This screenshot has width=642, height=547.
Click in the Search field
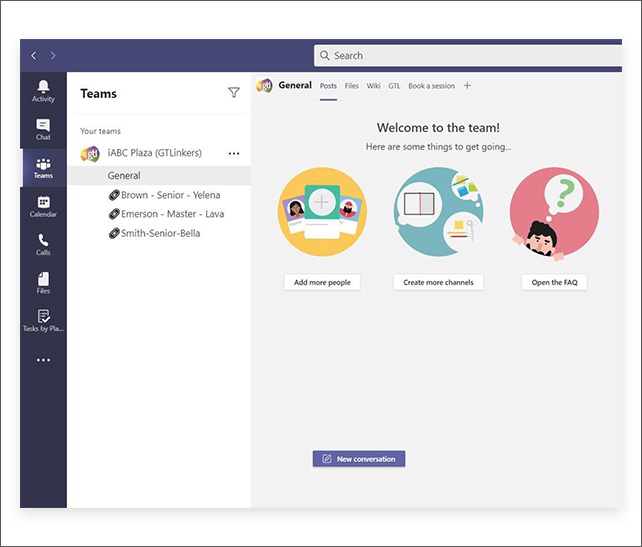click(470, 56)
